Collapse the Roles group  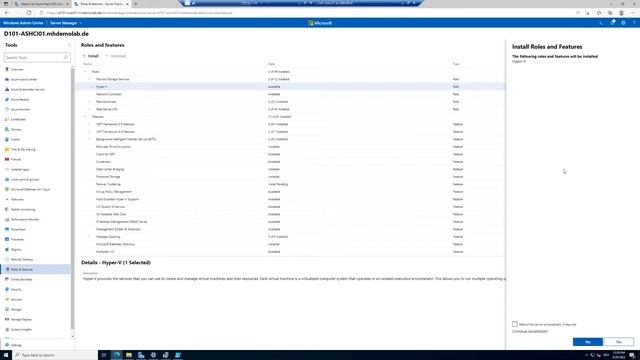pyautogui.click(x=85, y=72)
